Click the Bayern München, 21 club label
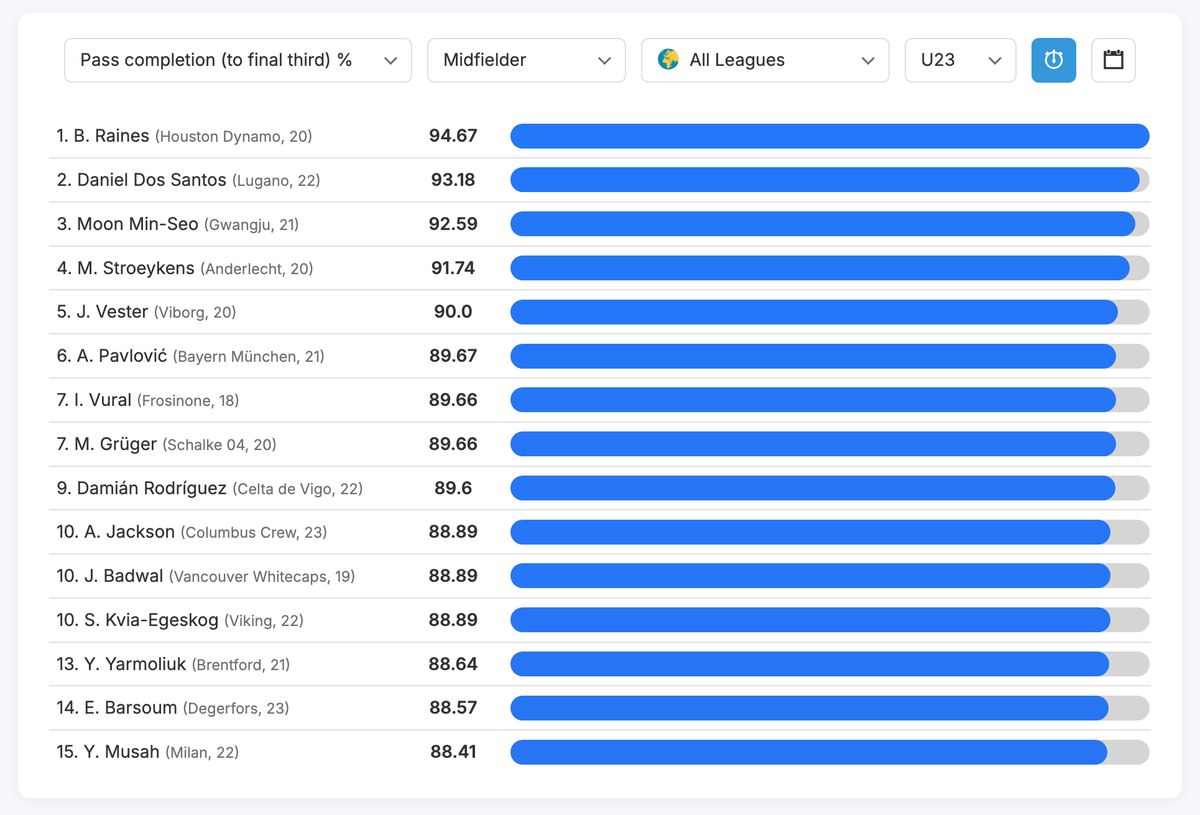The width and height of the screenshot is (1200, 815). point(249,357)
